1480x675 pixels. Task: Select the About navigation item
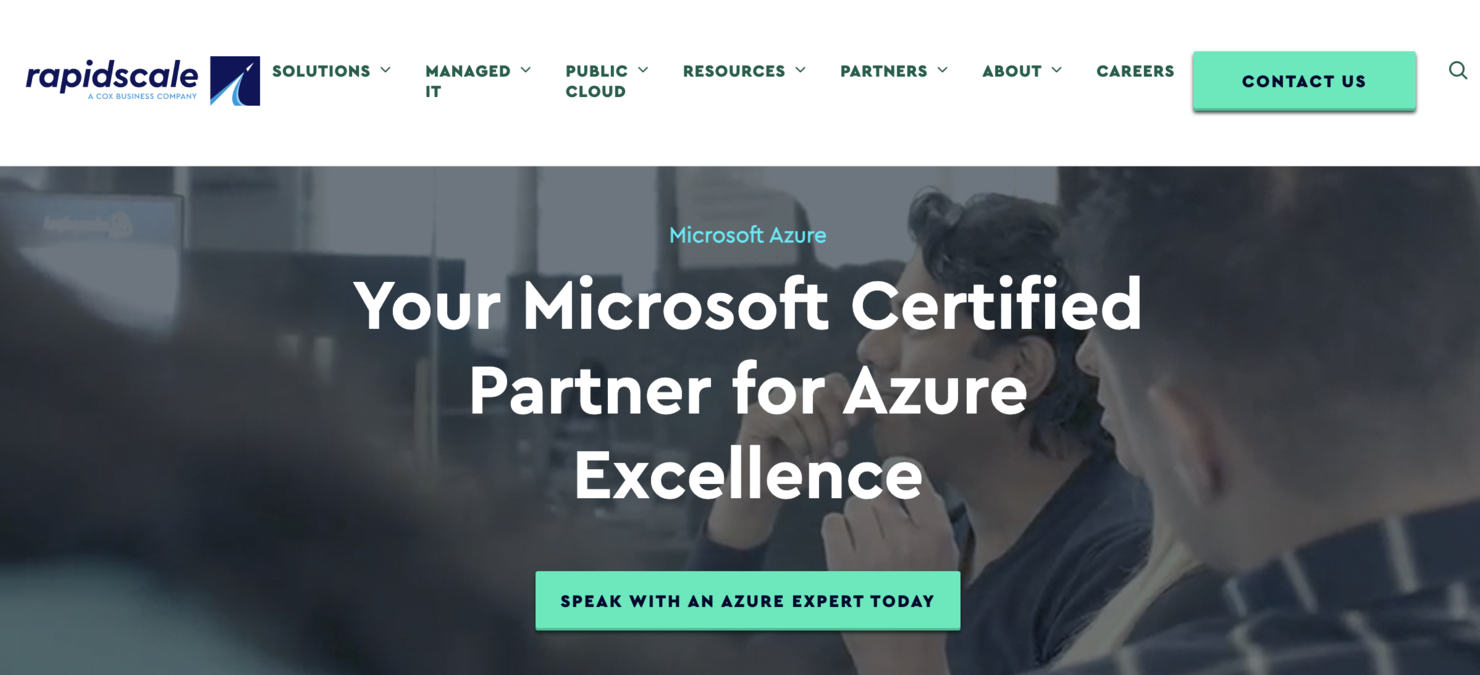pyautogui.click(x=1012, y=71)
